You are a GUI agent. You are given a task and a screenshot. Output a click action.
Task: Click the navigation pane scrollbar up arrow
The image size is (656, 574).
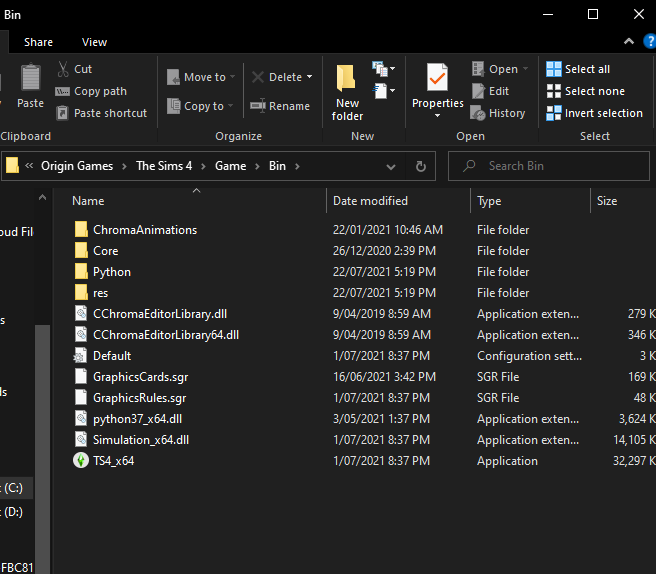click(x=42, y=197)
